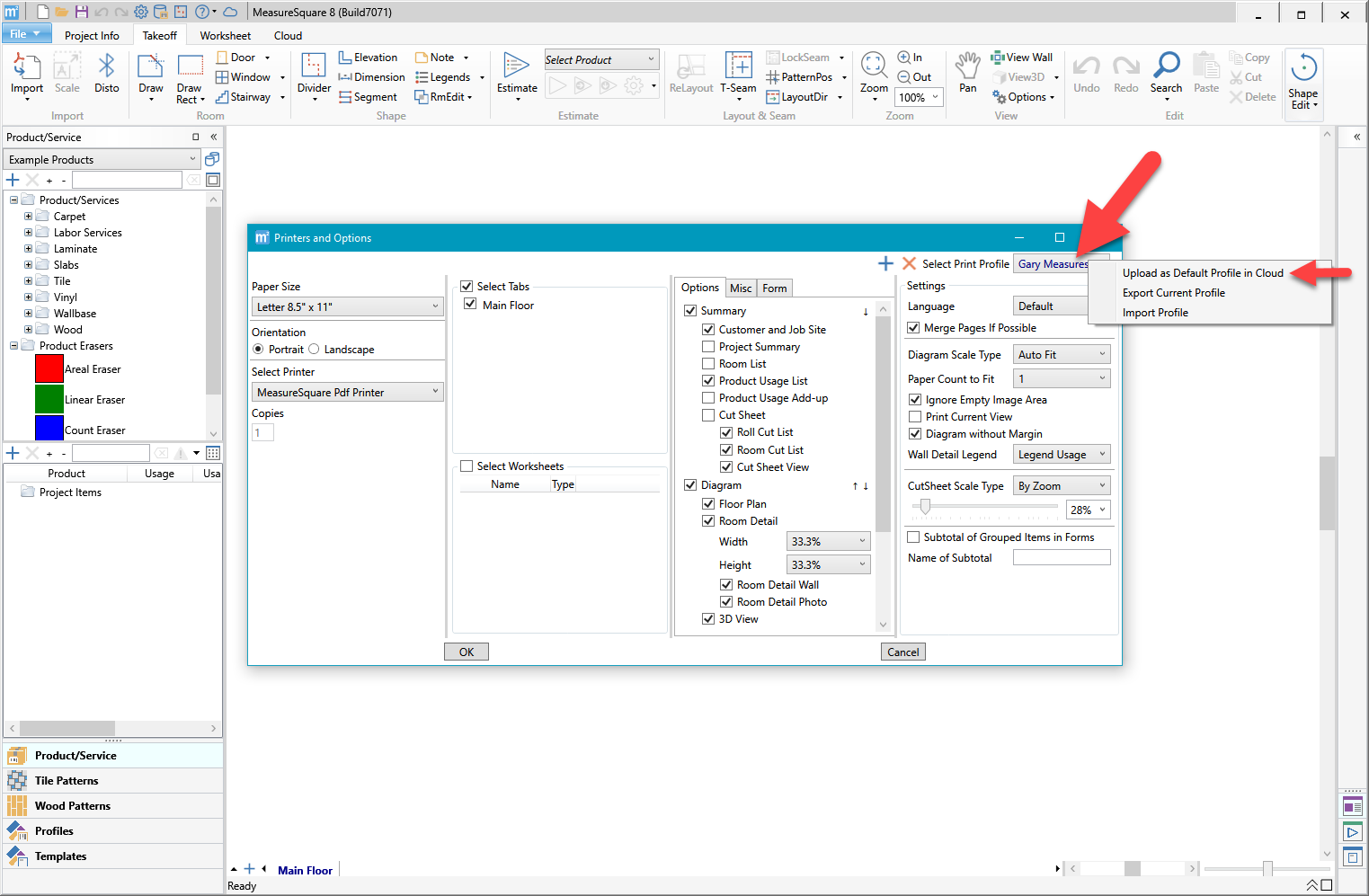The height and width of the screenshot is (896, 1369).
Task: Select the Window tool
Action: pyautogui.click(x=250, y=77)
